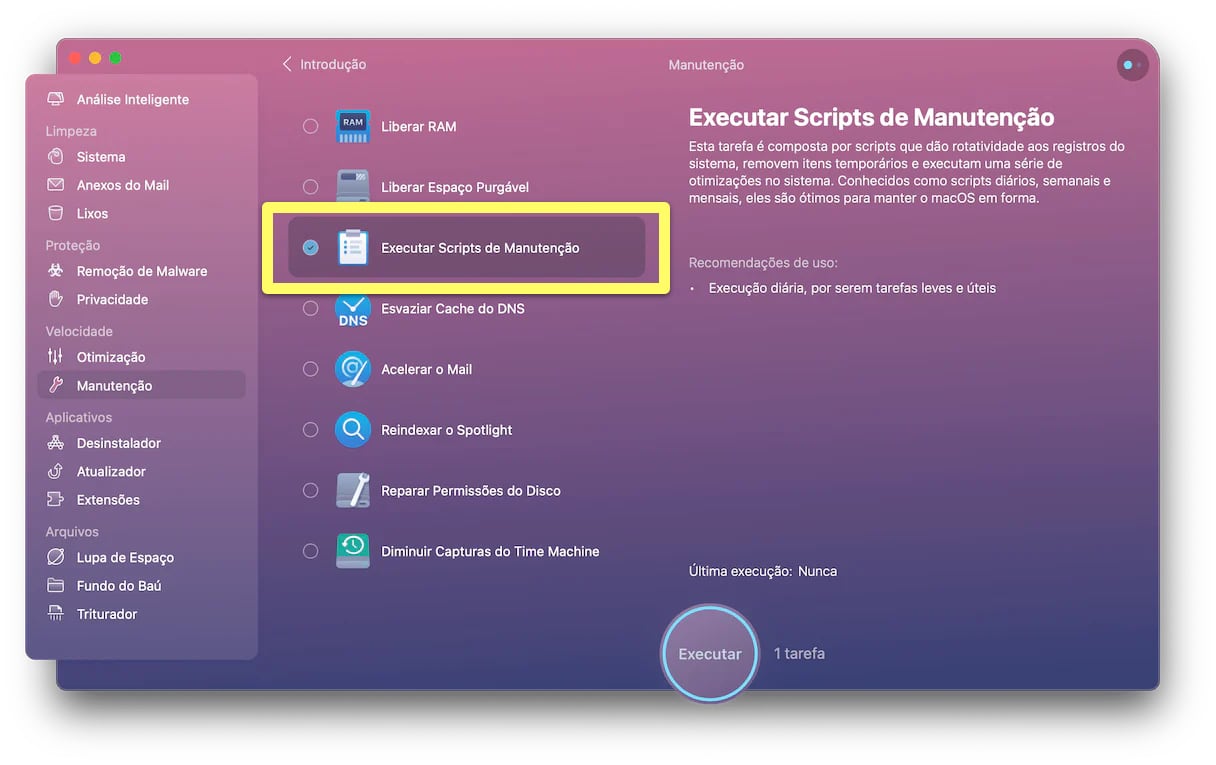Enable the Liberar RAM checkbox
The width and height of the screenshot is (1216, 765).
[x=311, y=126]
